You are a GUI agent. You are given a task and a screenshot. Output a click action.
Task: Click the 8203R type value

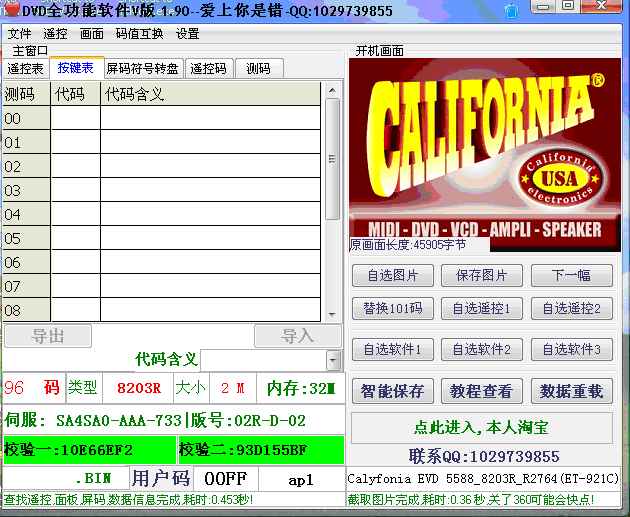click(x=138, y=388)
